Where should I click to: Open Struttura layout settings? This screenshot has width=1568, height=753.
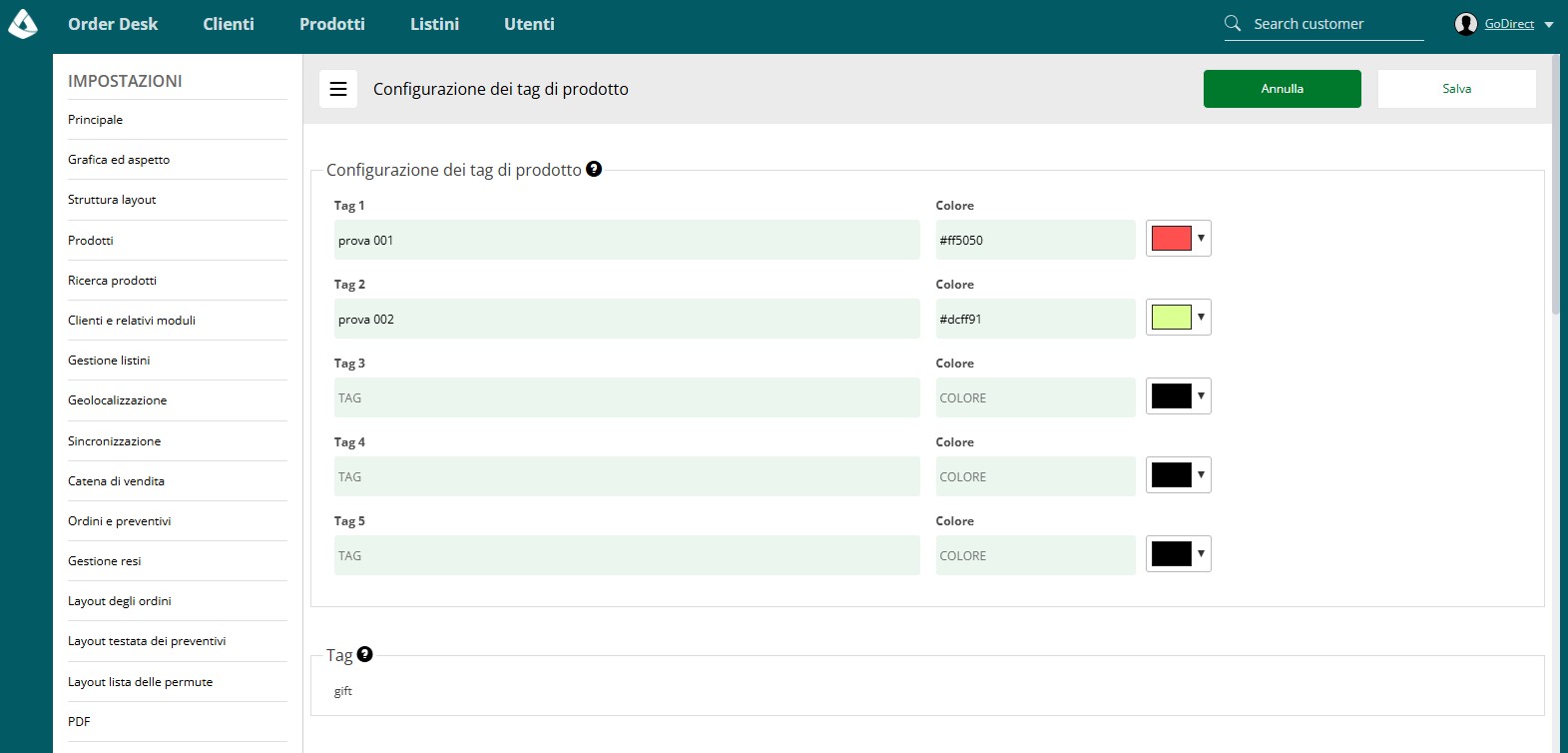178,200
